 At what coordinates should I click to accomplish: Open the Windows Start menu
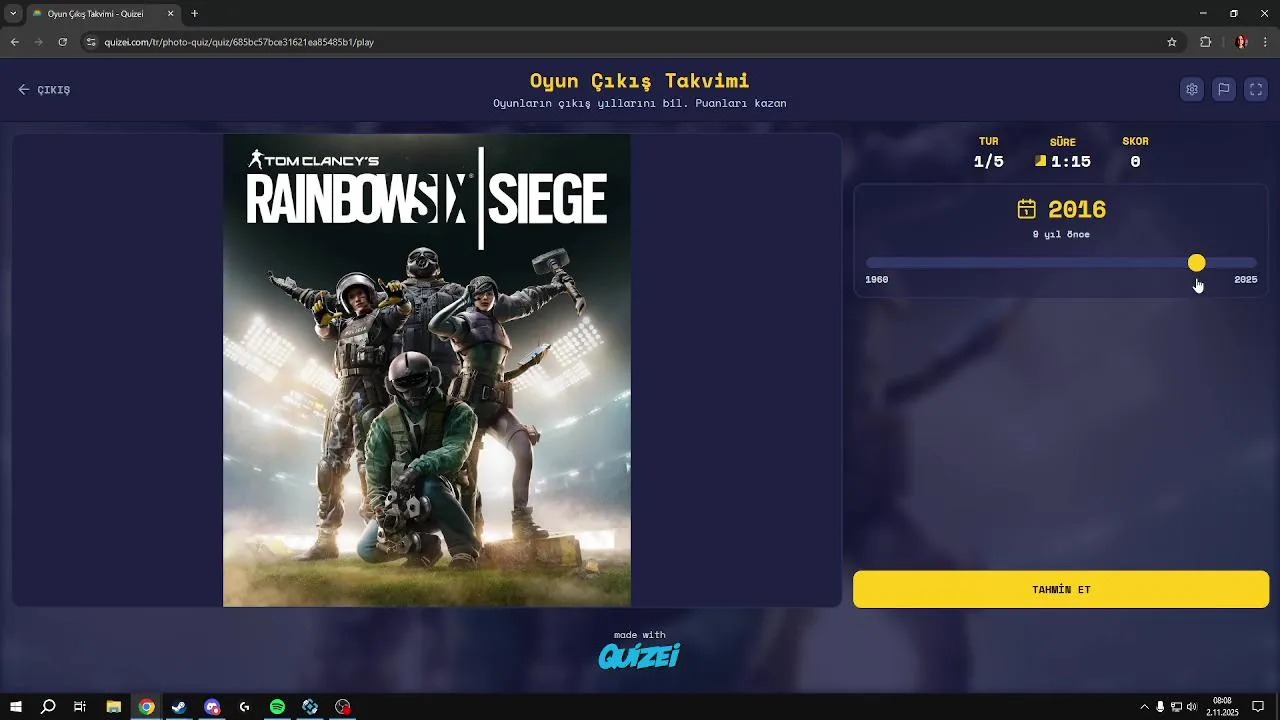pyautogui.click(x=16, y=707)
